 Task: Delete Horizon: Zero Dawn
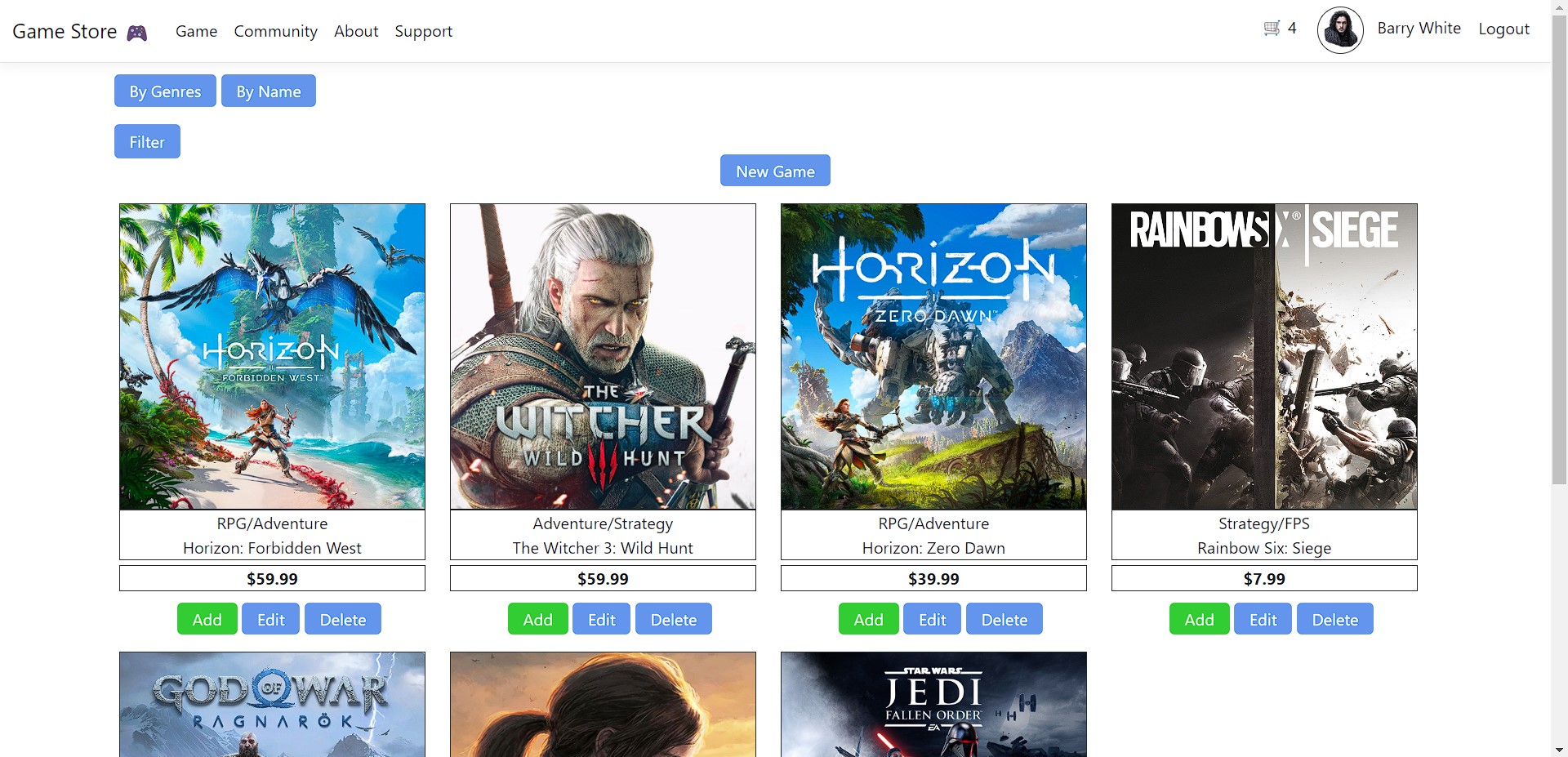point(1004,619)
